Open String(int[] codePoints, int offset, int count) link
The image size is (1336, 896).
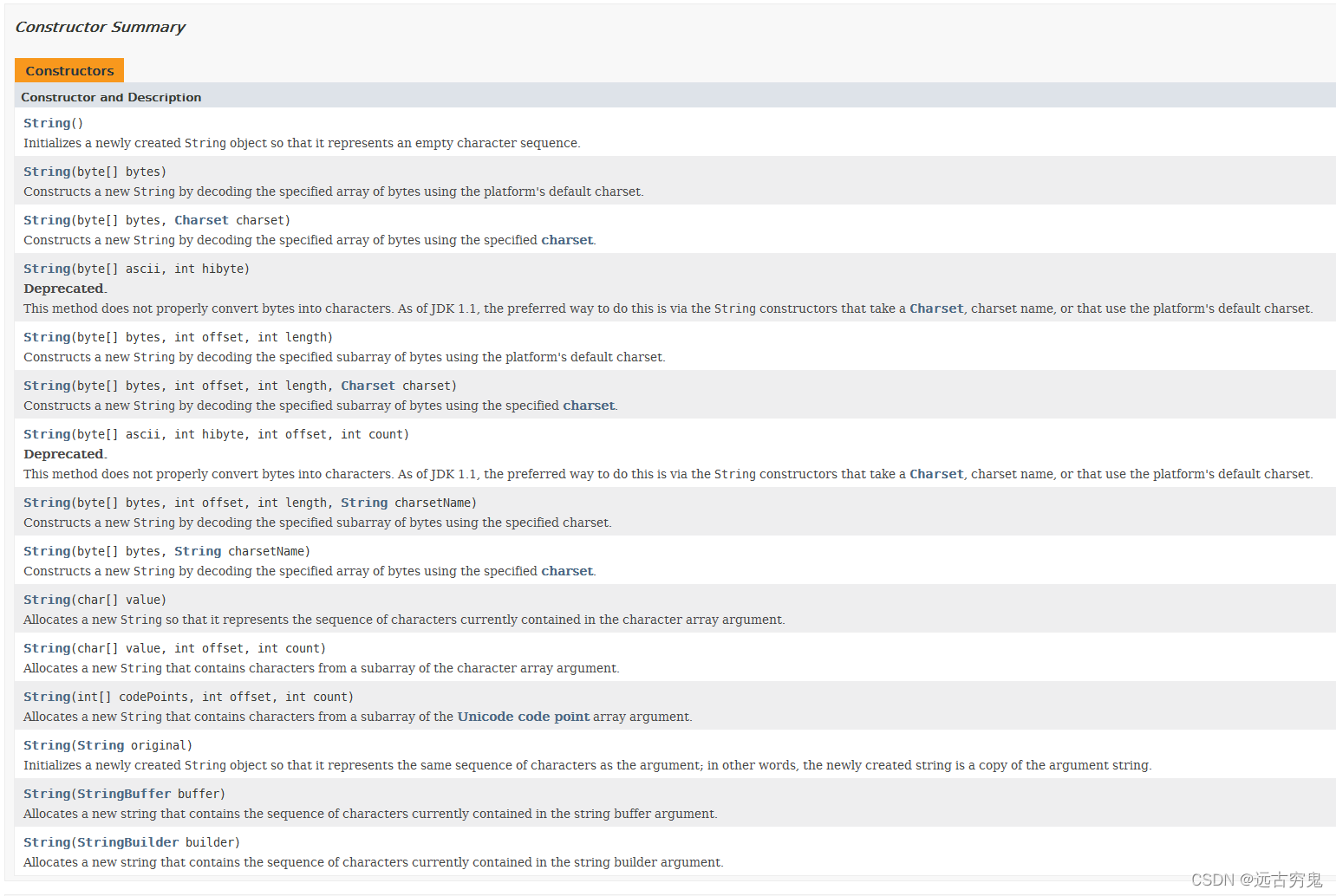coord(47,697)
